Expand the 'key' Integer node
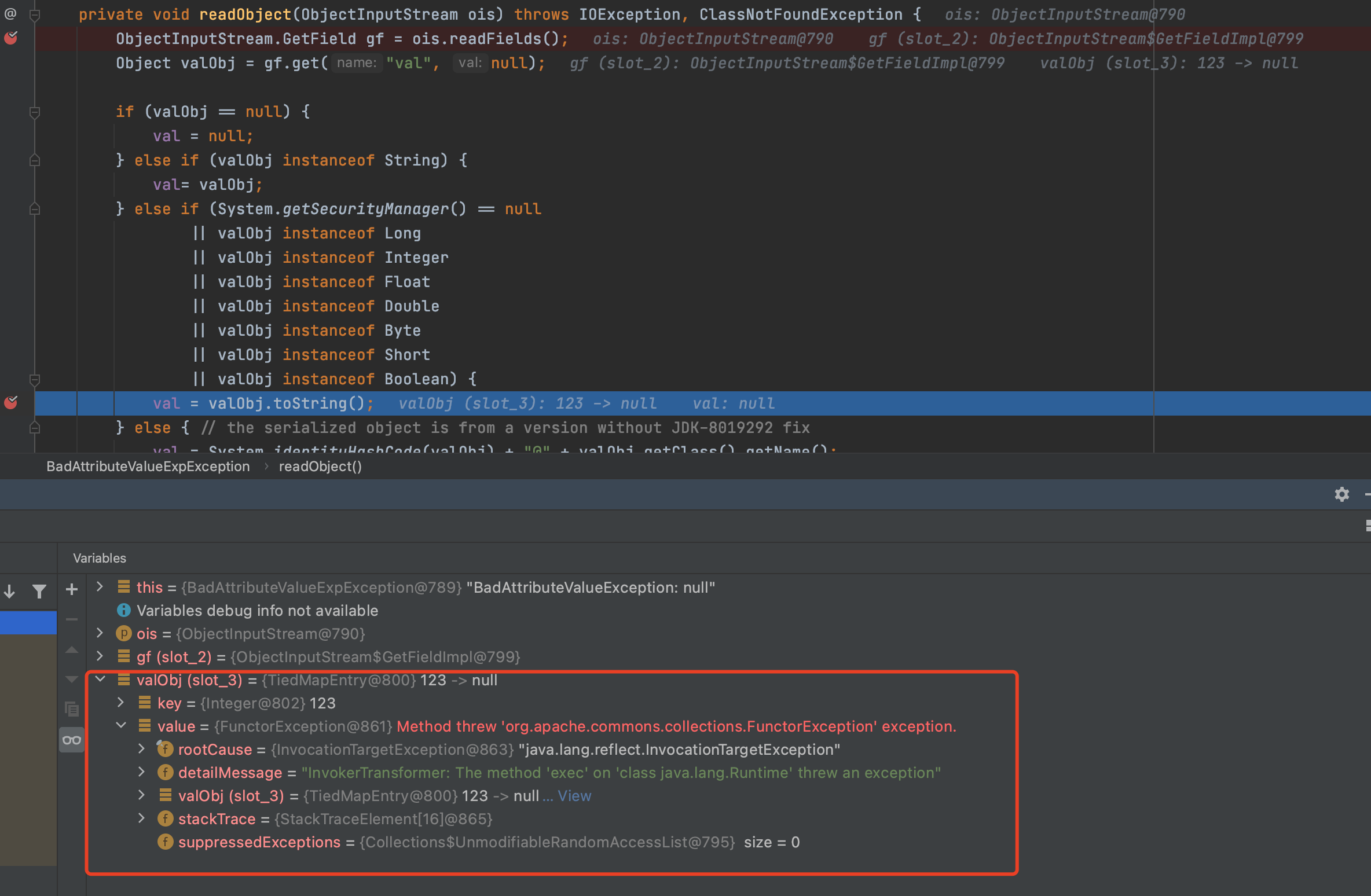The width and height of the screenshot is (1371, 896). (x=120, y=702)
